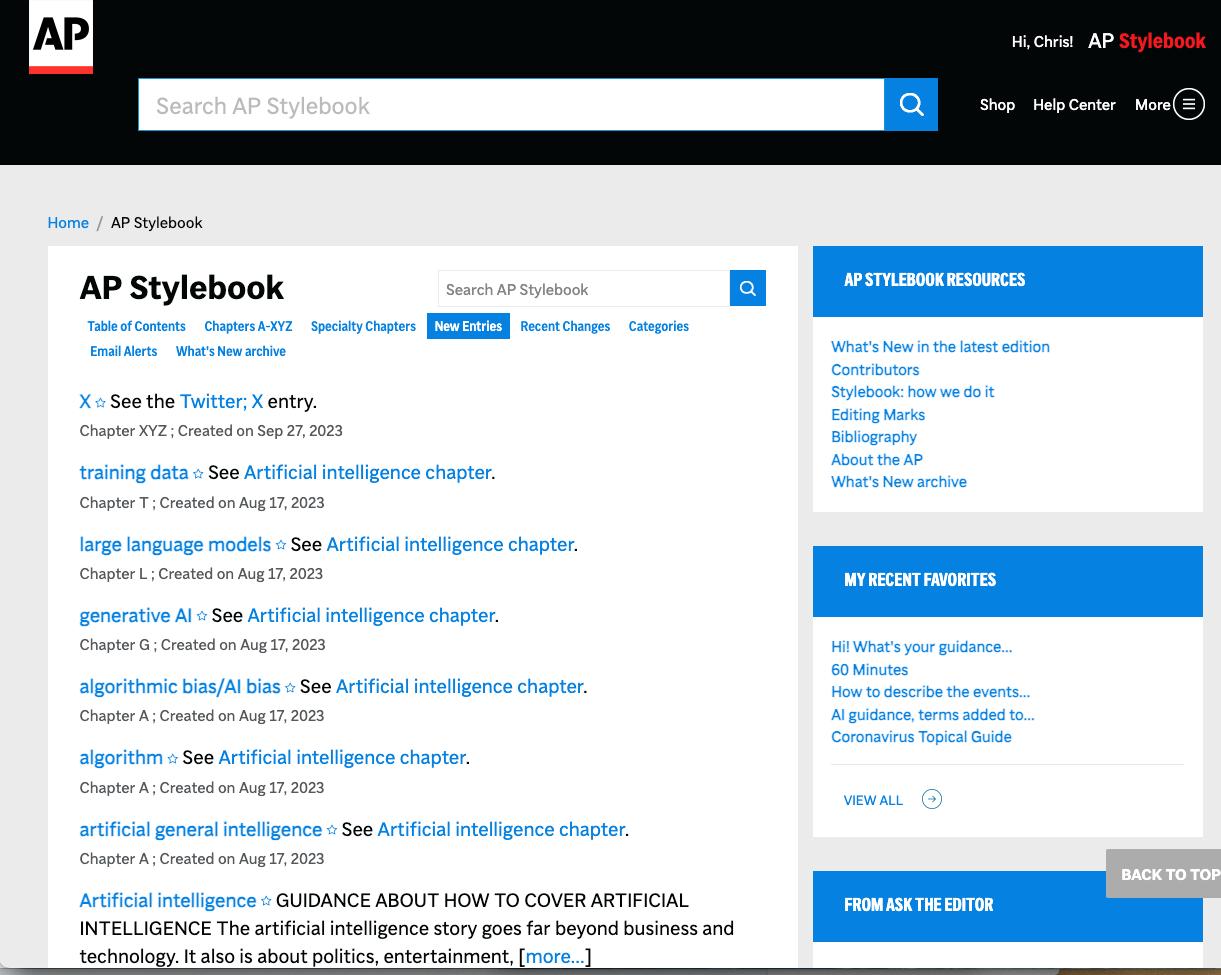Open the AI guidance, terms added to... favorite
The image size is (1221, 975).
933,714
